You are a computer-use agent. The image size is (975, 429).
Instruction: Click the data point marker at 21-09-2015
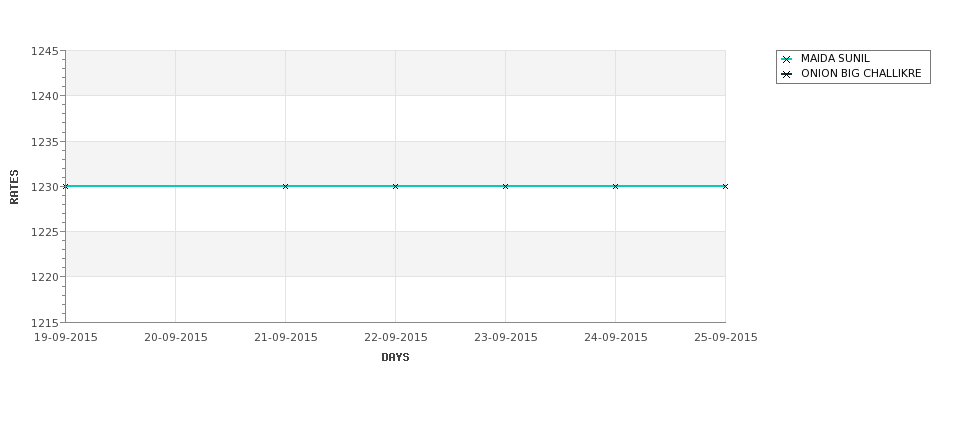point(285,186)
